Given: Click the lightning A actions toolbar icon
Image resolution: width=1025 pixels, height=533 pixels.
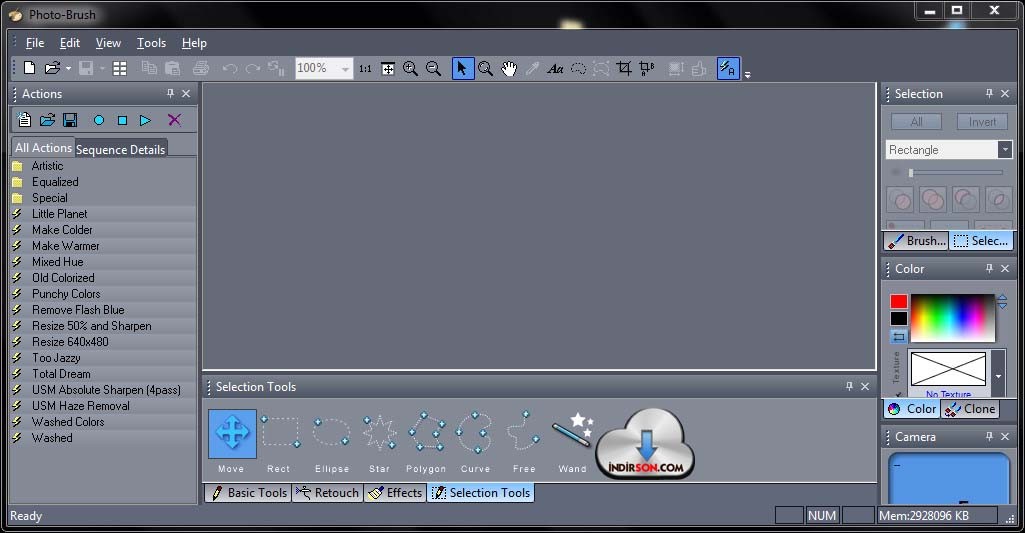Looking at the screenshot, I should [728, 69].
